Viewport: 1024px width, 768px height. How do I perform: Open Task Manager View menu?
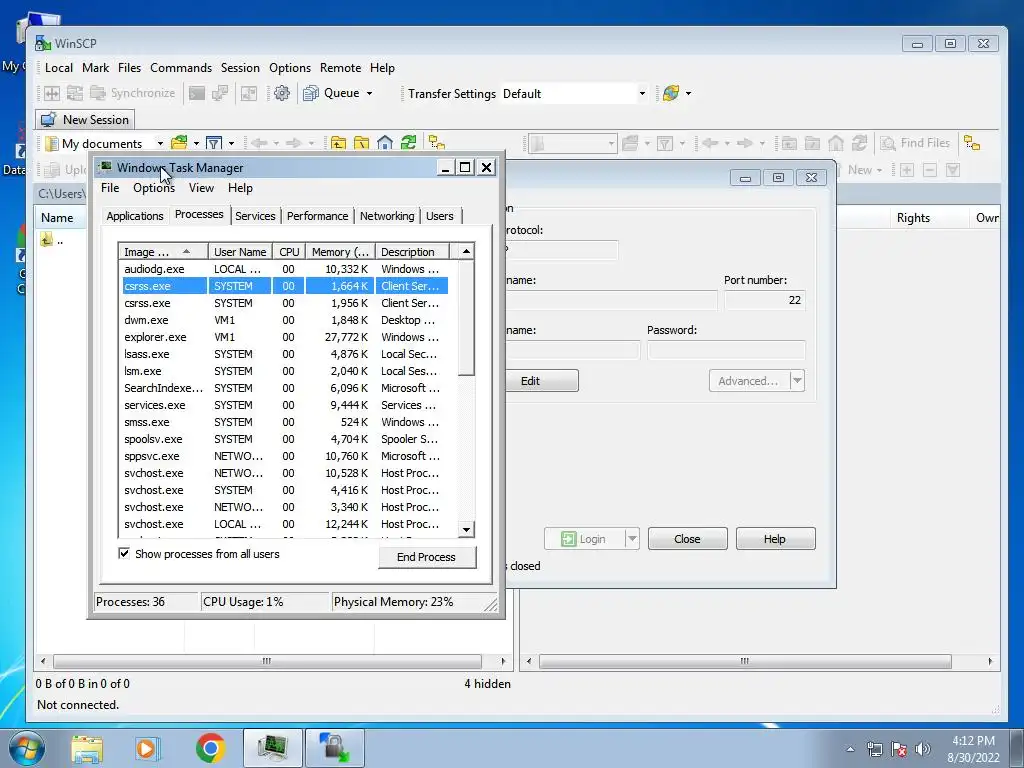[201, 188]
